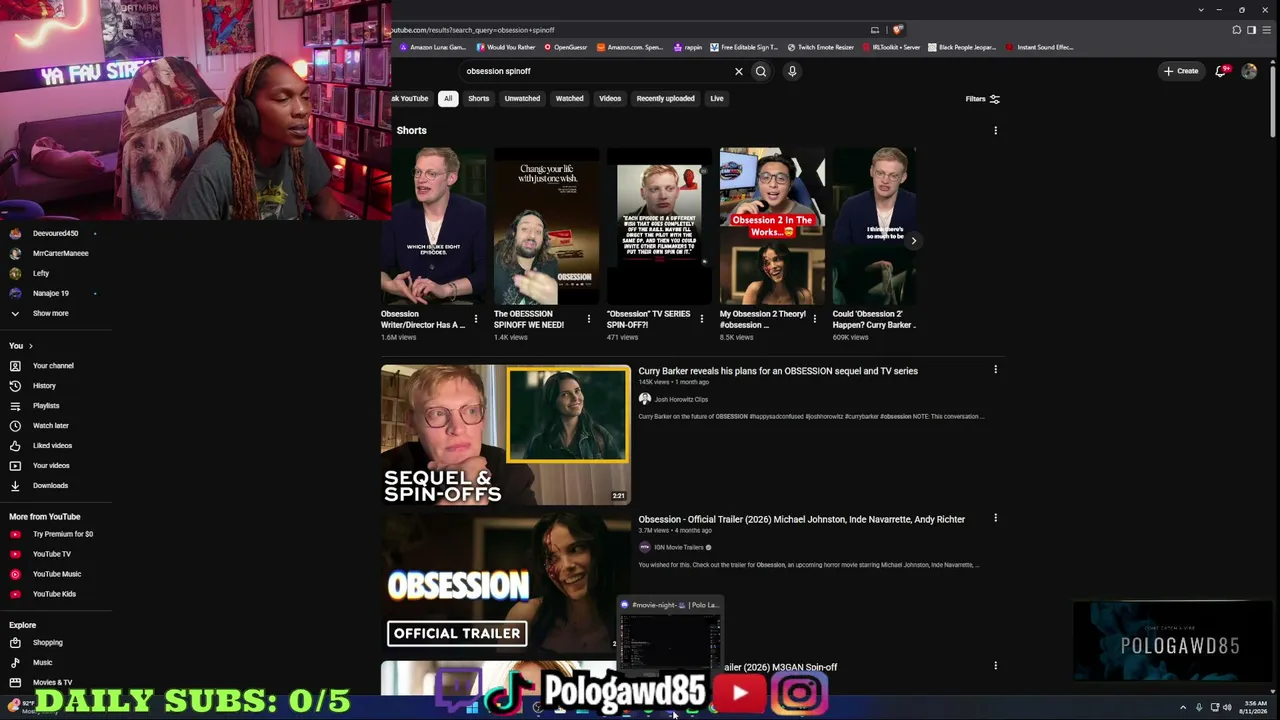Open the IRLToolkit + Server bookmark
The width and height of the screenshot is (1280, 720).
click(891, 47)
